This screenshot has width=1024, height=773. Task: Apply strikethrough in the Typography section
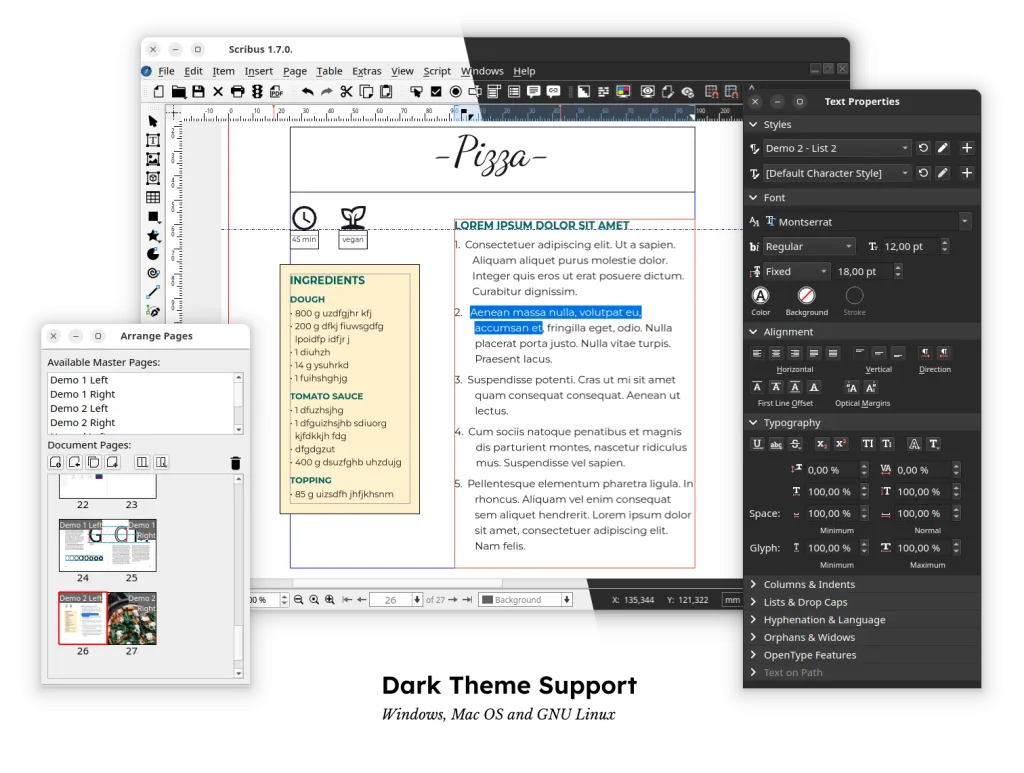click(x=795, y=444)
